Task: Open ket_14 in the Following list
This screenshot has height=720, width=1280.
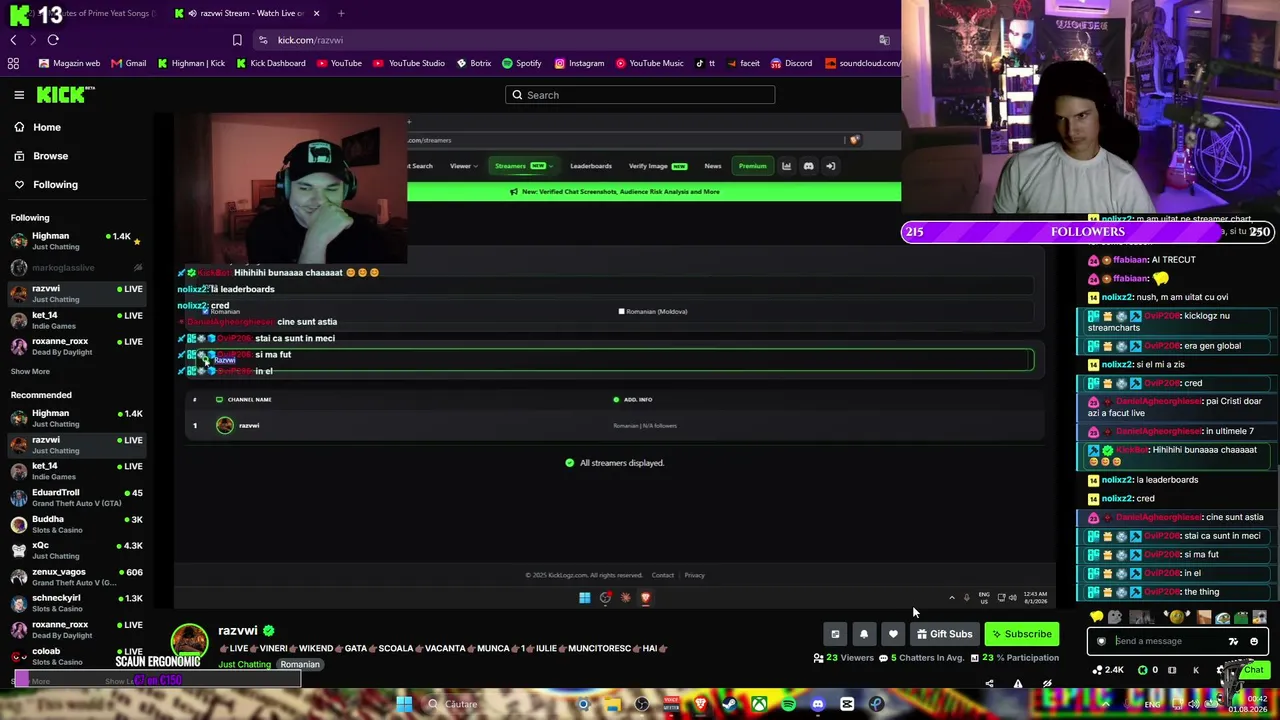Action: (x=78, y=321)
